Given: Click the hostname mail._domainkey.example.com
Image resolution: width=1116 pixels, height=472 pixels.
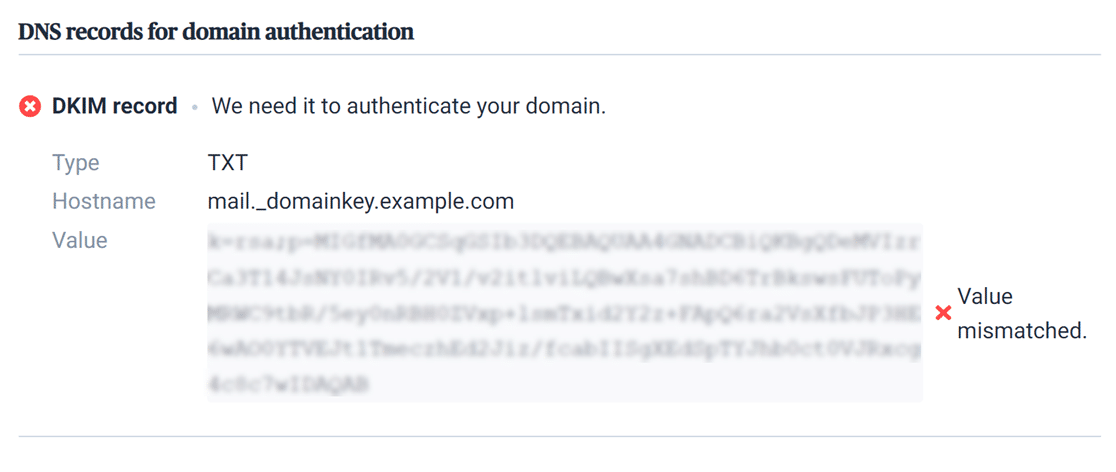Looking at the screenshot, I should pos(361,202).
